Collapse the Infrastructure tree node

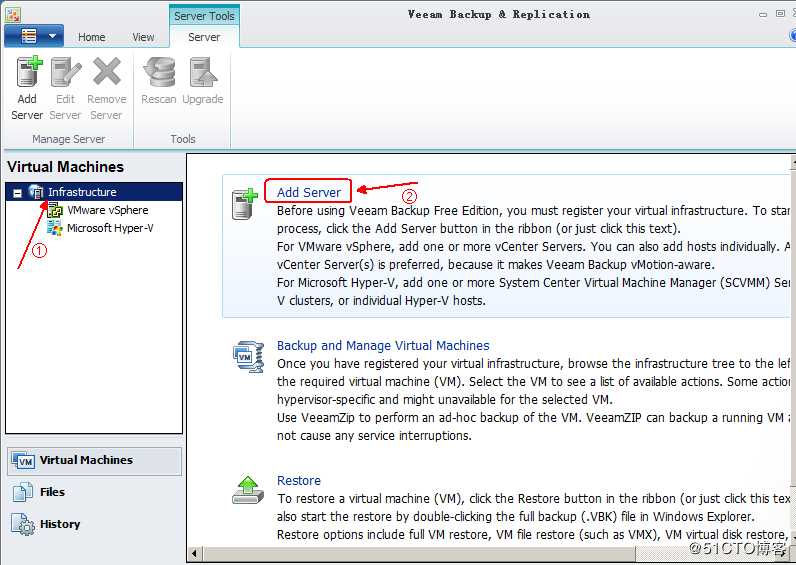click(x=17, y=192)
